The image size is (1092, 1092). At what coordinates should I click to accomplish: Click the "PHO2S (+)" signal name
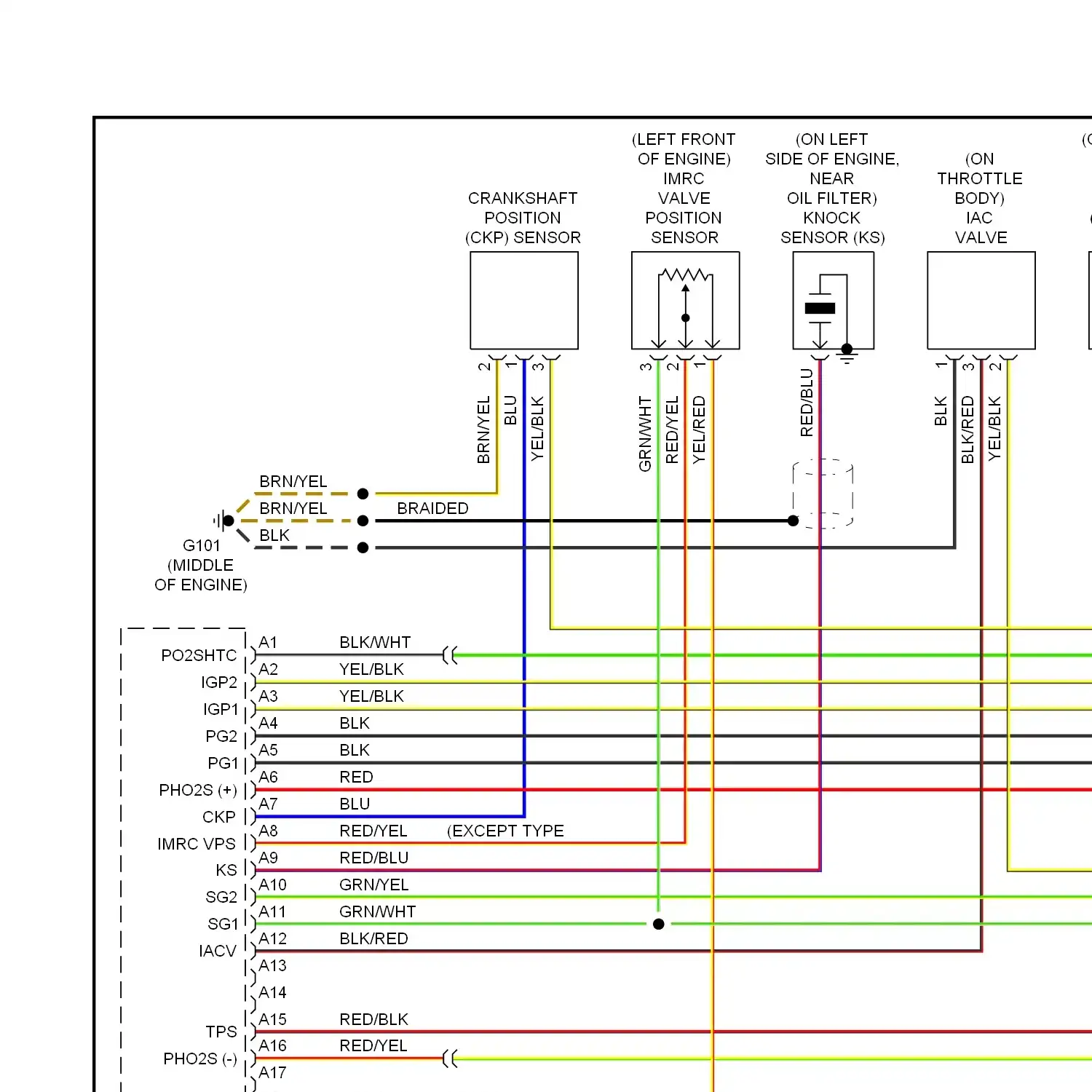(198, 790)
